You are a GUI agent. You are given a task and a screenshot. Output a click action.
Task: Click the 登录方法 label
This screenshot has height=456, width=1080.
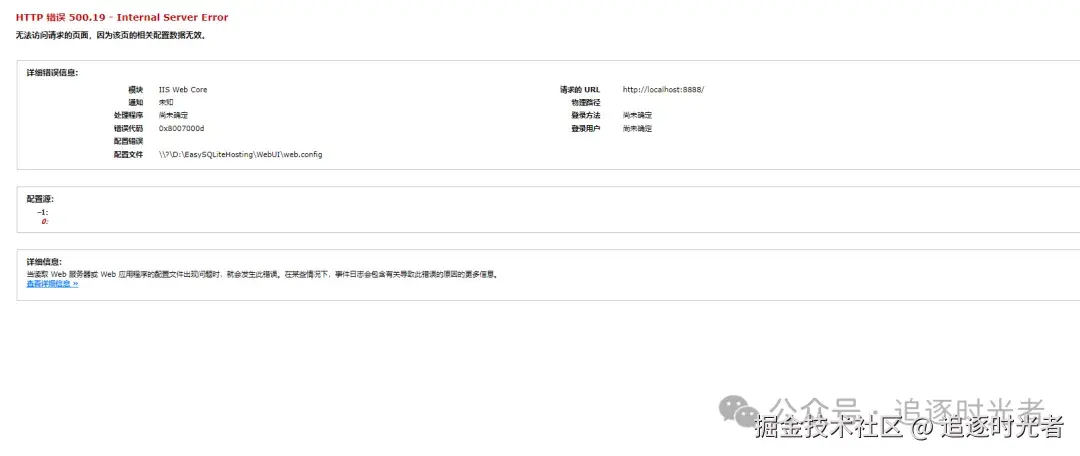coord(586,115)
